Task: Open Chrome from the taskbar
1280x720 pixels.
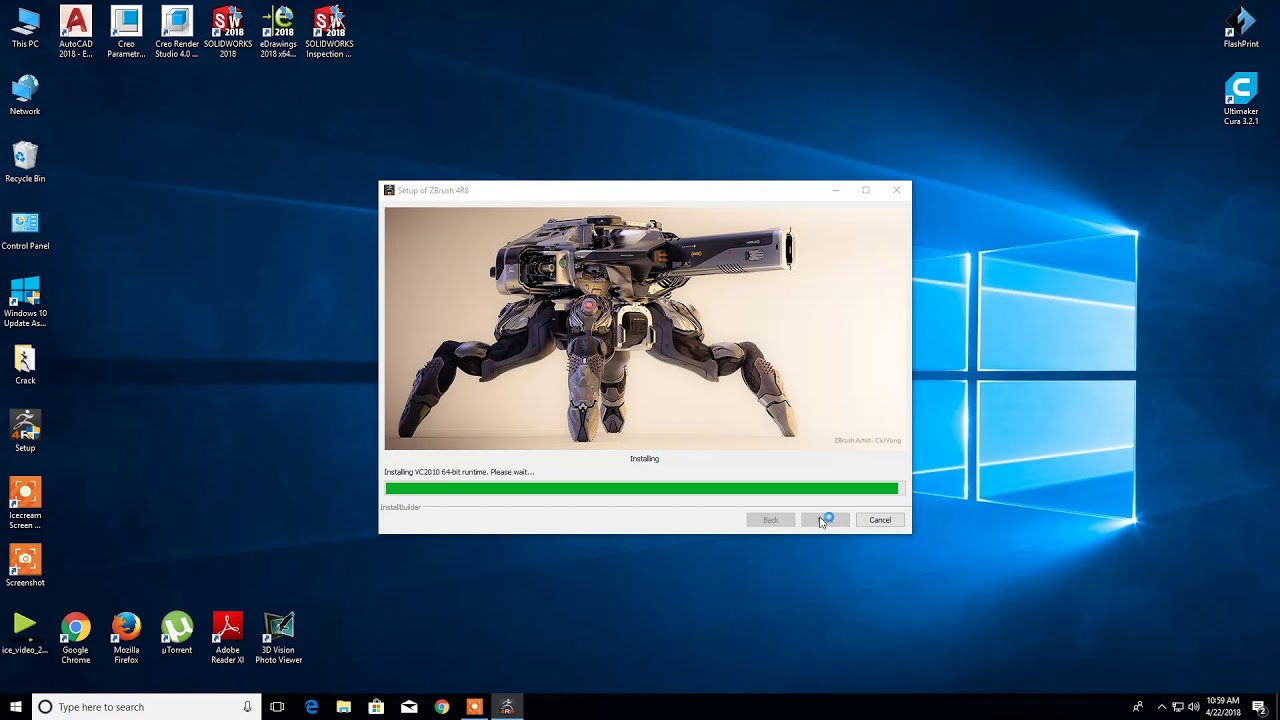Action: [442, 707]
